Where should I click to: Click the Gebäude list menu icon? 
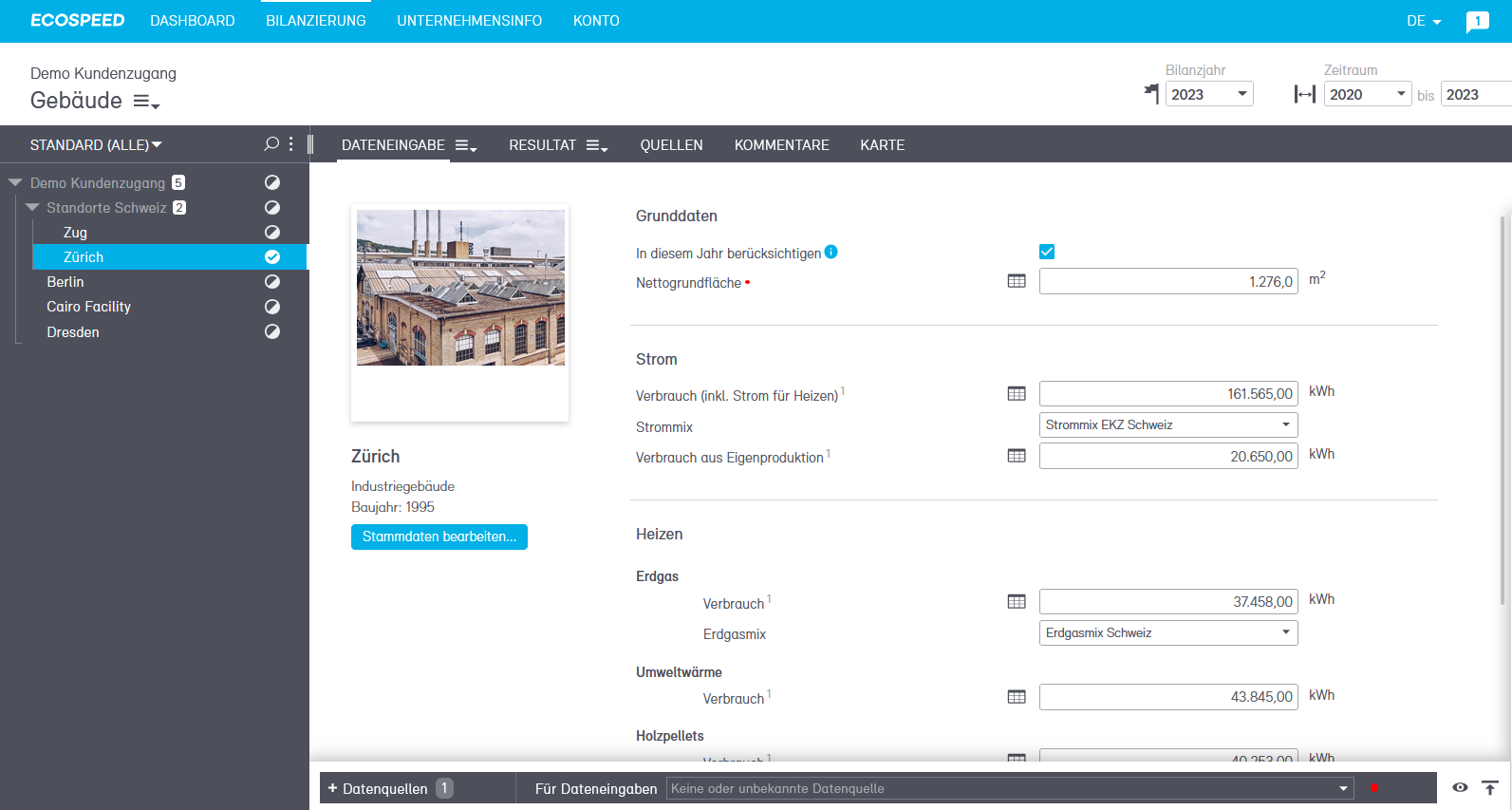click(x=146, y=102)
